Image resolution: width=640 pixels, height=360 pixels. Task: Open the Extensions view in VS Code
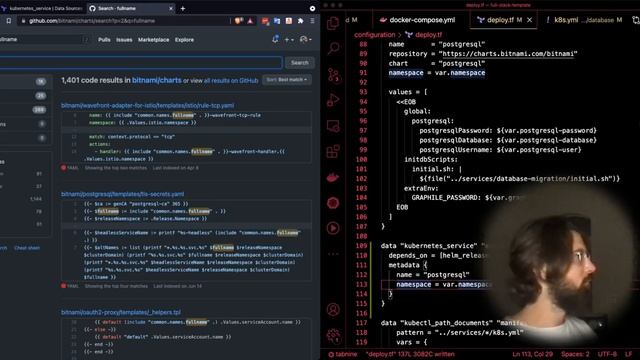(x=333, y=151)
